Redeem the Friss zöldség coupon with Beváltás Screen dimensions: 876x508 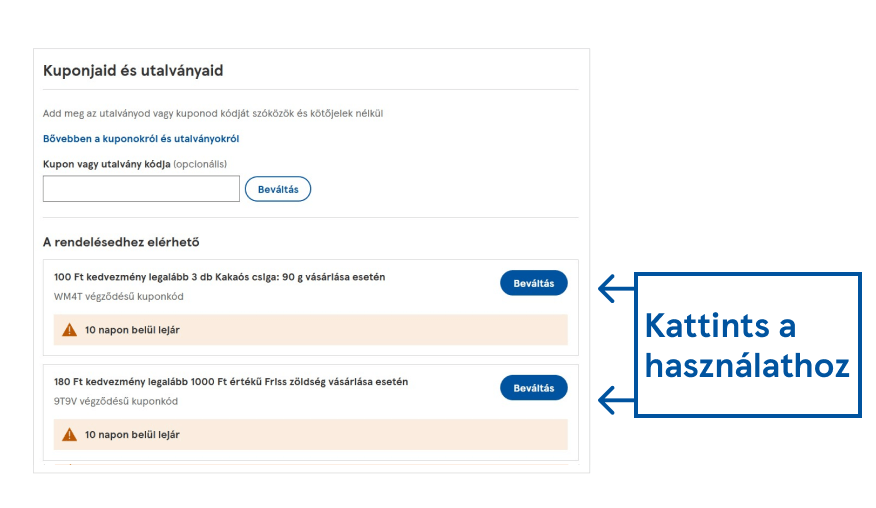(x=534, y=388)
